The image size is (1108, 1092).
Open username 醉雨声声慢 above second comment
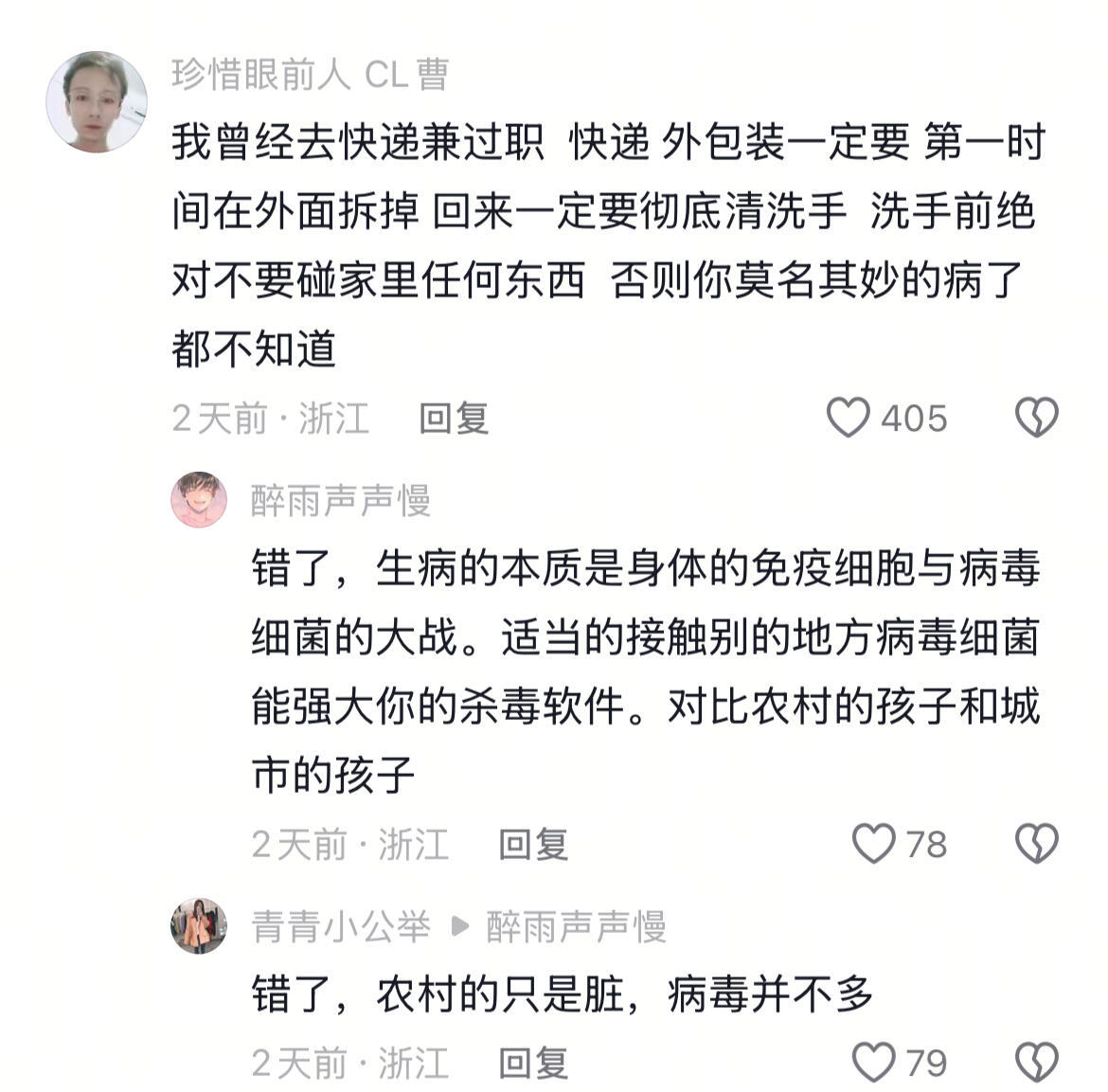[341, 500]
